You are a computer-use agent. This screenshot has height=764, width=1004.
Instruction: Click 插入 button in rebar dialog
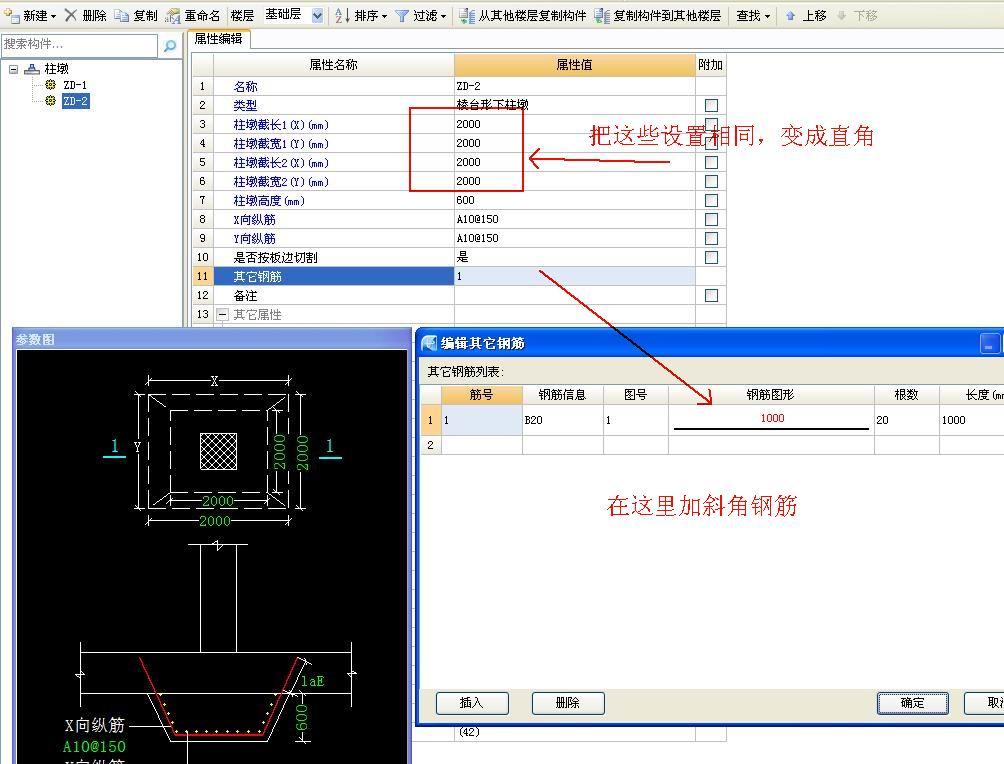pyautogui.click(x=472, y=703)
